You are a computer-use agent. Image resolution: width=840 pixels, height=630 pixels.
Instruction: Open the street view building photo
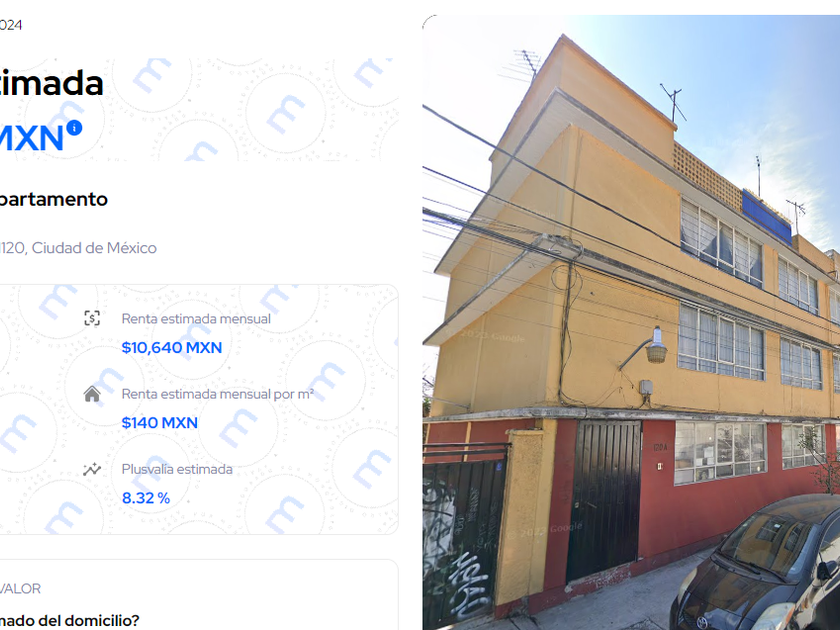point(631,322)
